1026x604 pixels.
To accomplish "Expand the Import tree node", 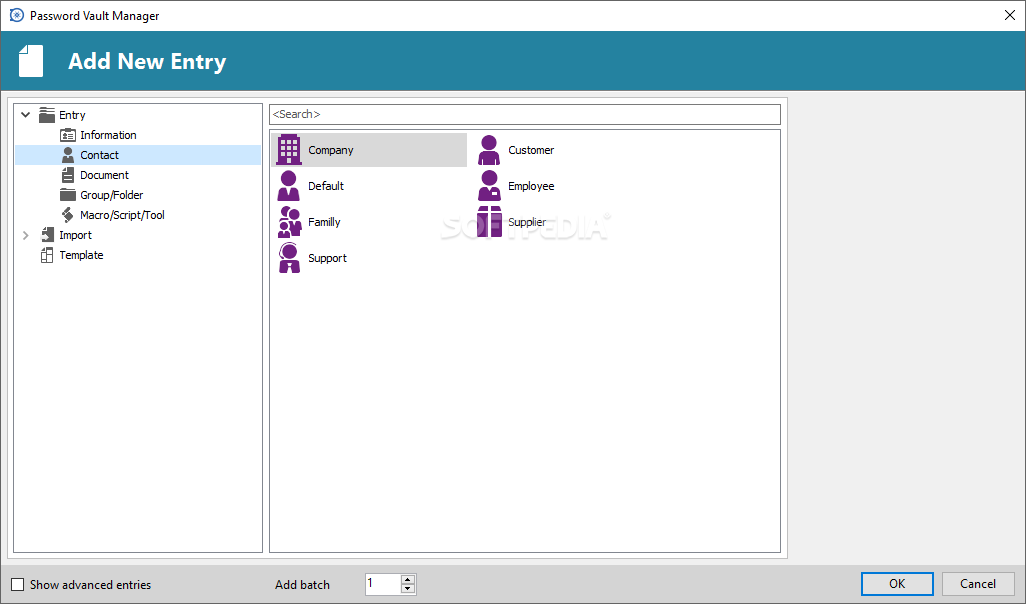I will tap(26, 235).
